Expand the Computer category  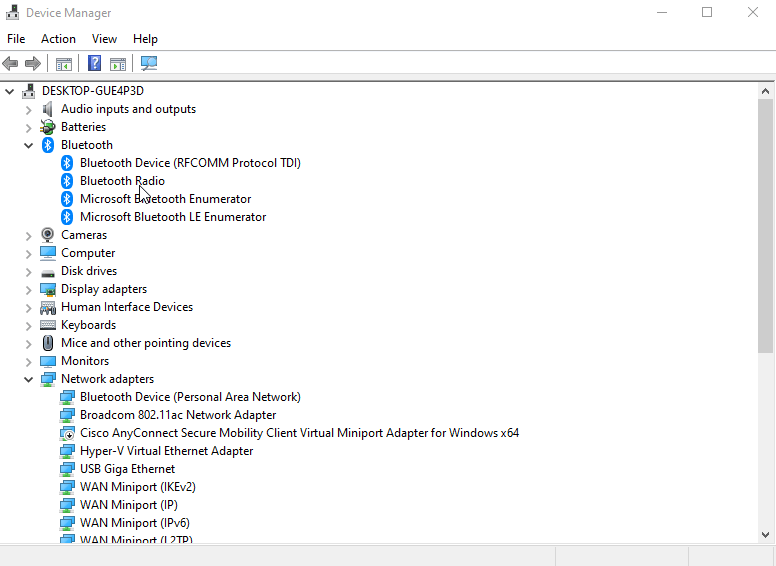(x=28, y=254)
